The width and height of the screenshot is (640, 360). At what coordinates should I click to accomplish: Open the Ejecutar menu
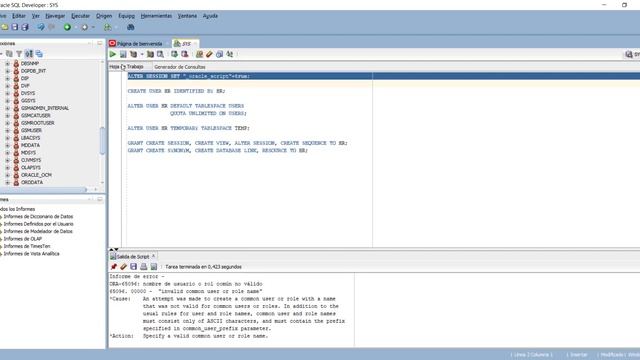80,16
